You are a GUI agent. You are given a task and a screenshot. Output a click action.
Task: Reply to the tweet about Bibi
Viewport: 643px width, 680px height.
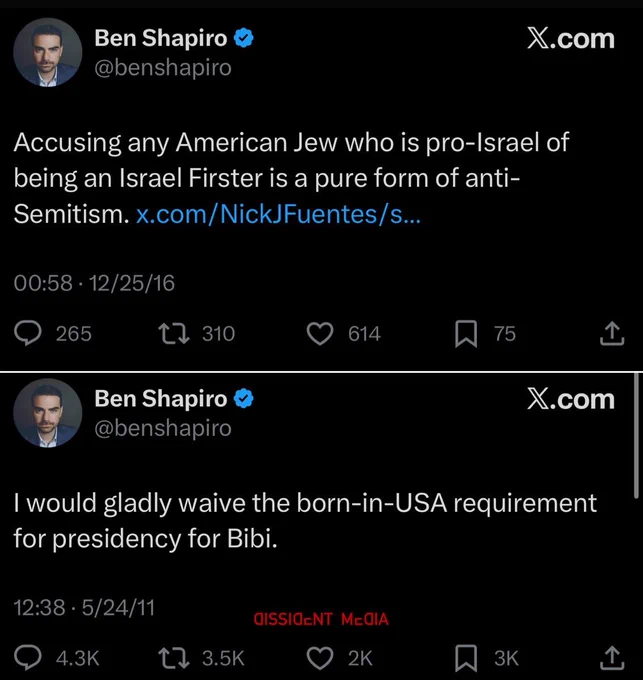click(30, 657)
